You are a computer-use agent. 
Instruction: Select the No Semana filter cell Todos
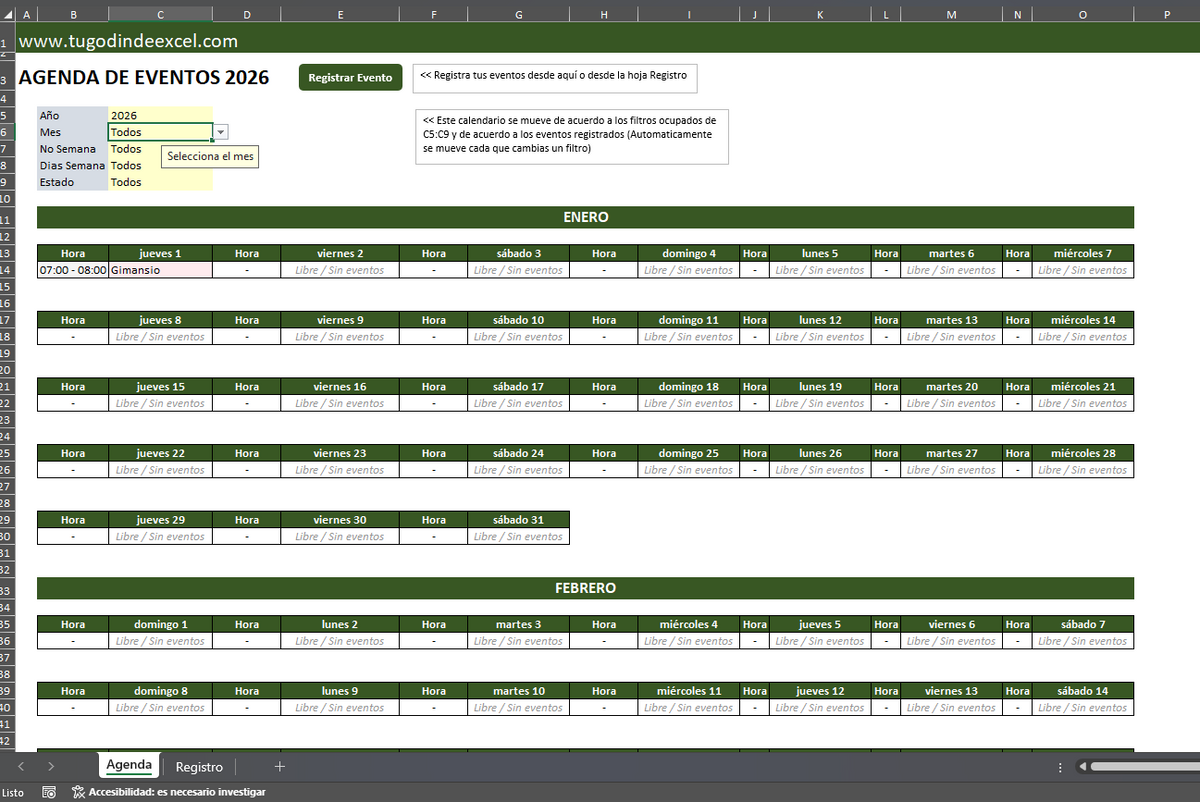click(x=160, y=149)
